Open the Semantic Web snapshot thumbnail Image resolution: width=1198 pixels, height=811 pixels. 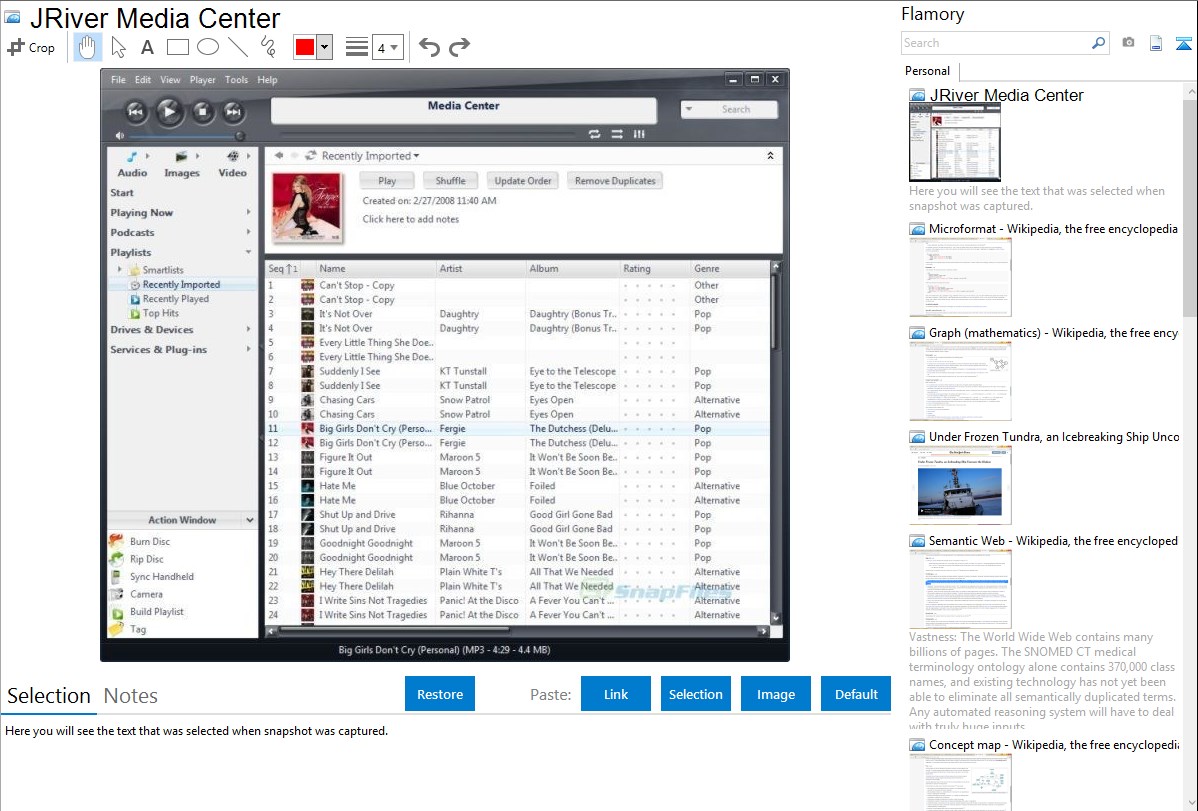coord(960,589)
